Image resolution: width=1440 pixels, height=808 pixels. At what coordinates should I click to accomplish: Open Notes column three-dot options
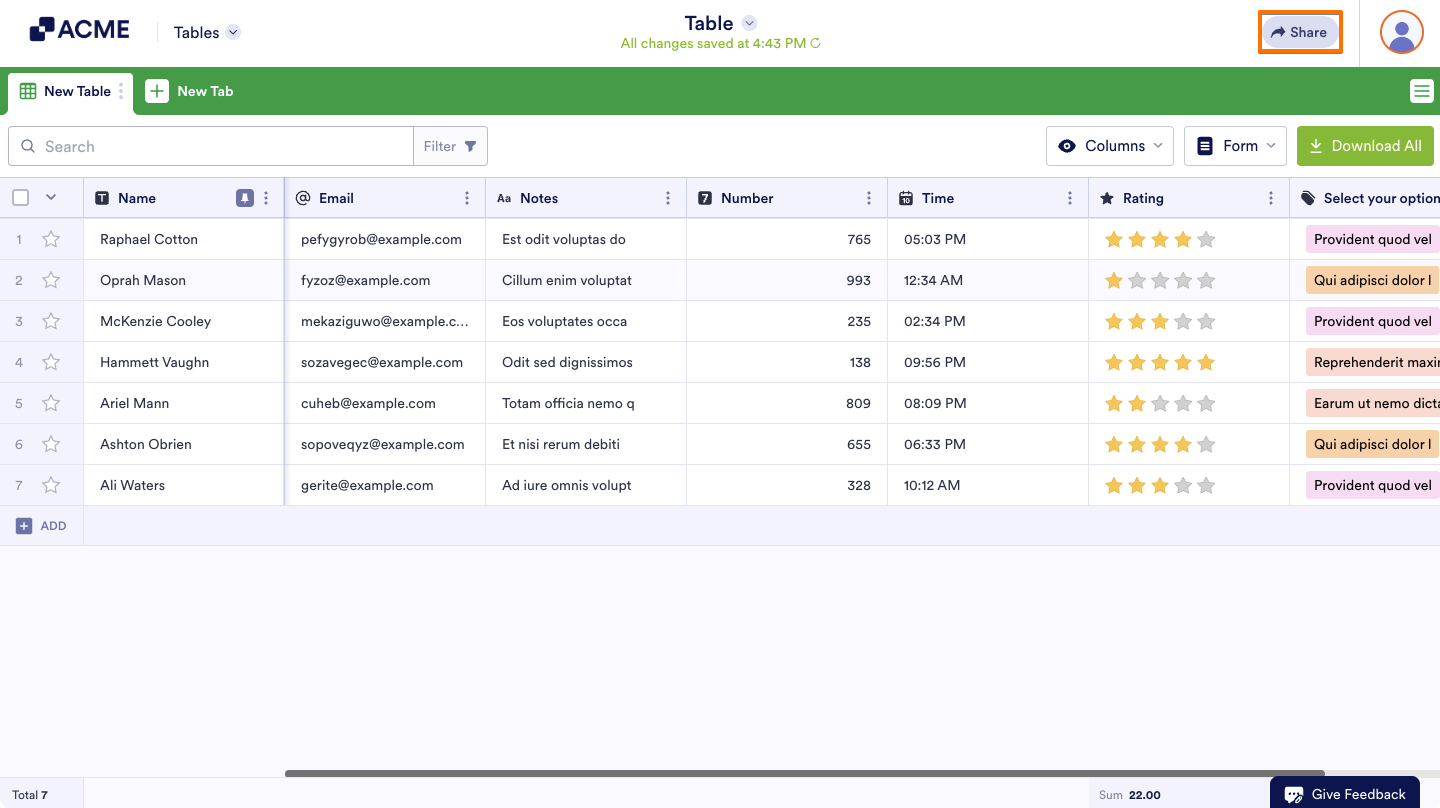click(668, 198)
